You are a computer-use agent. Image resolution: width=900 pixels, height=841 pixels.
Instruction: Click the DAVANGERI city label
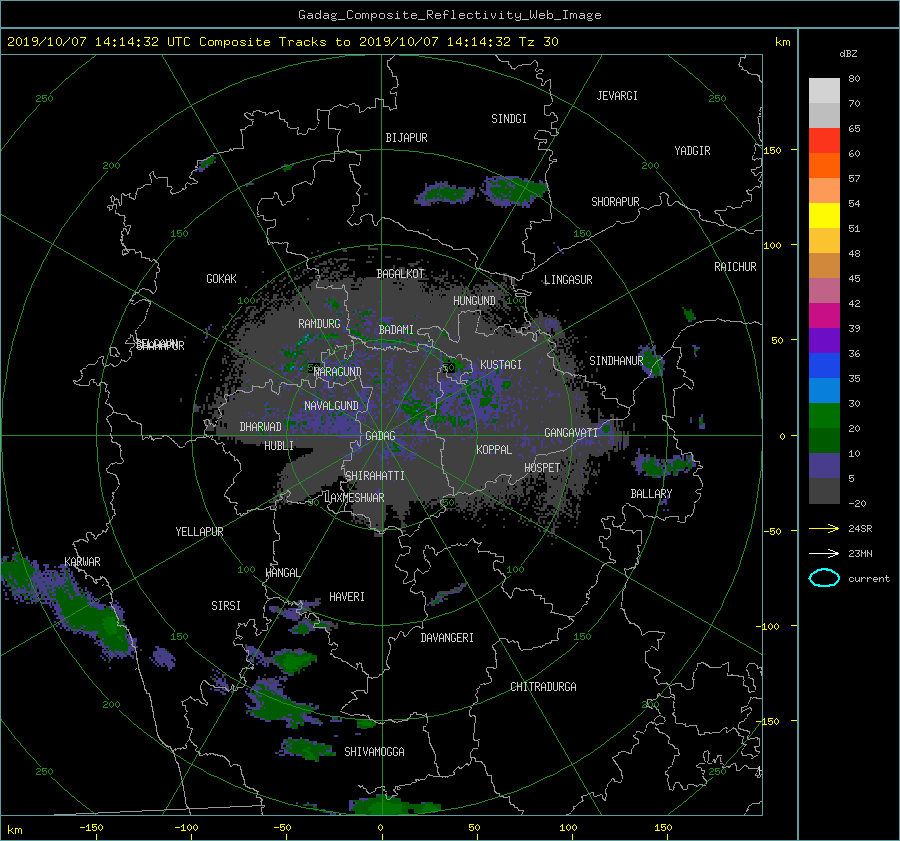(447, 638)
